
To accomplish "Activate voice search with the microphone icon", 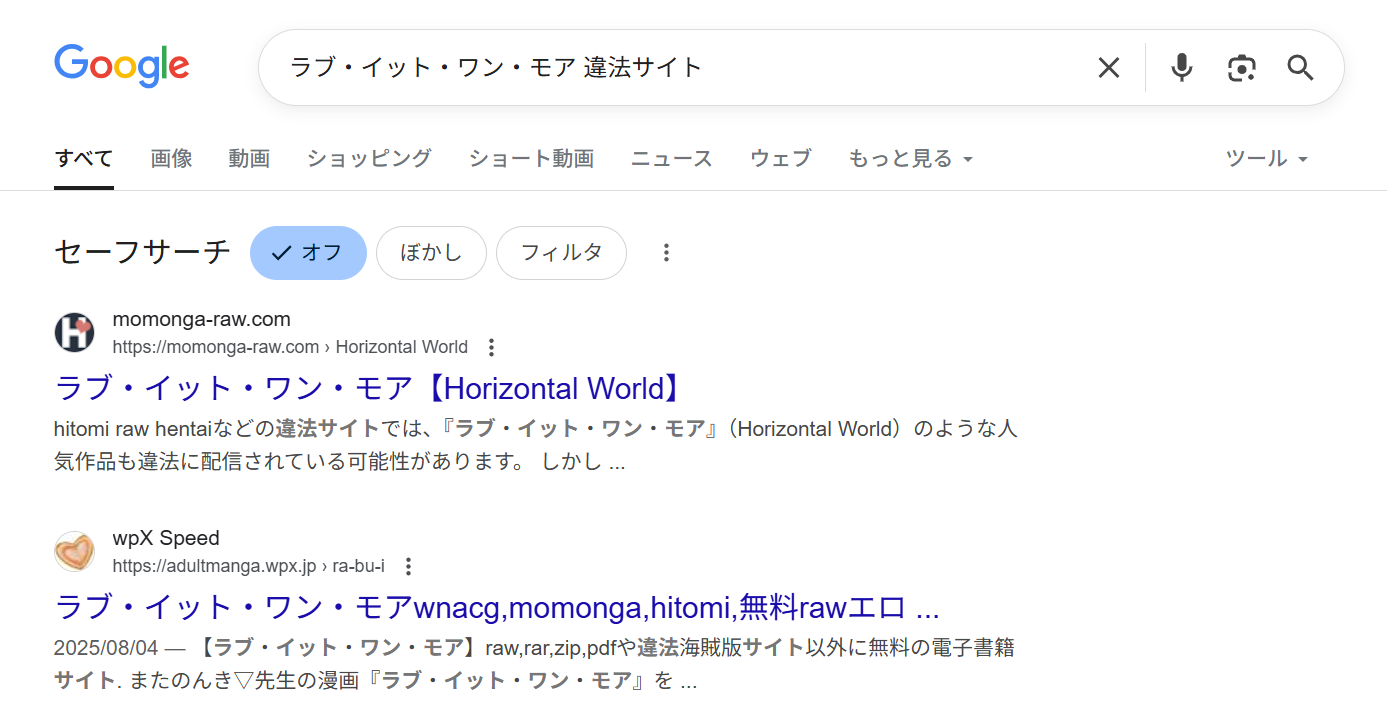I will click(x=1181, y=67).
